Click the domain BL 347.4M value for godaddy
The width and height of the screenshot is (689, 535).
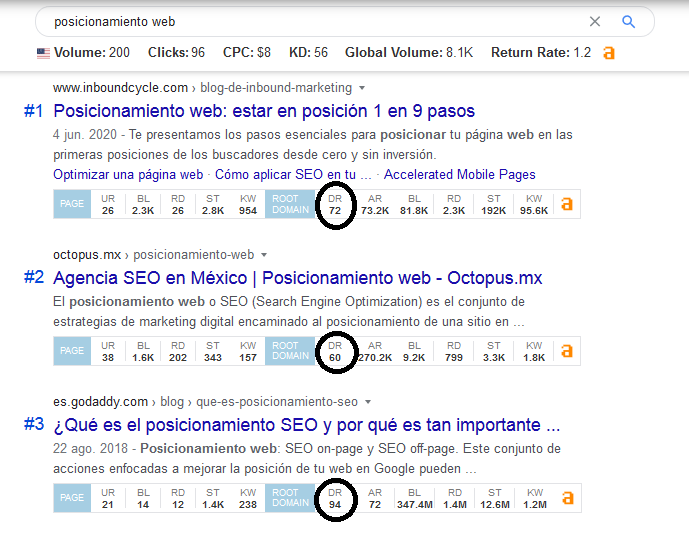[415, 505]
